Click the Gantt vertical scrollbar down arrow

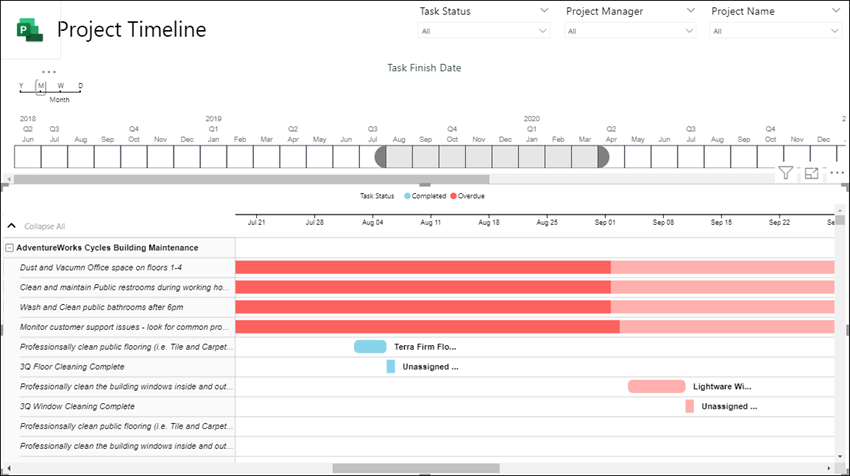click(840, 457)
